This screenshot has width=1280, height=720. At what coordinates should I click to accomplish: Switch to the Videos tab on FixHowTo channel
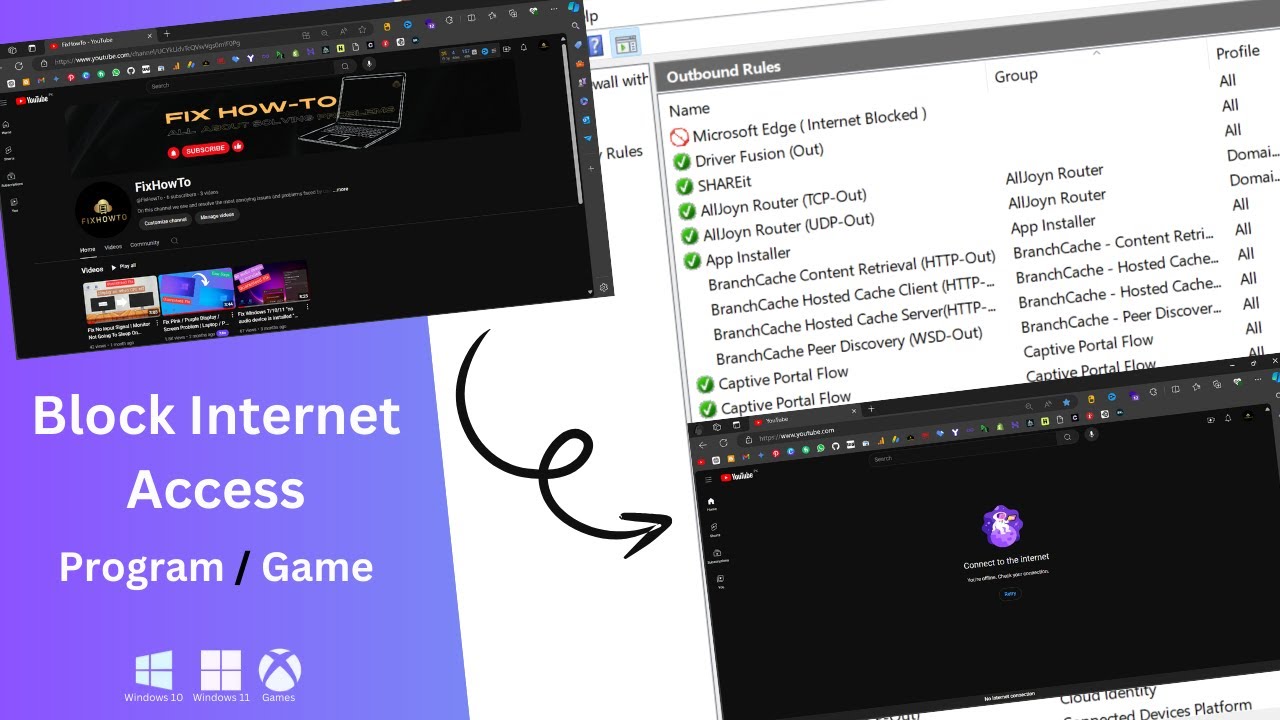tap(114, 246)
